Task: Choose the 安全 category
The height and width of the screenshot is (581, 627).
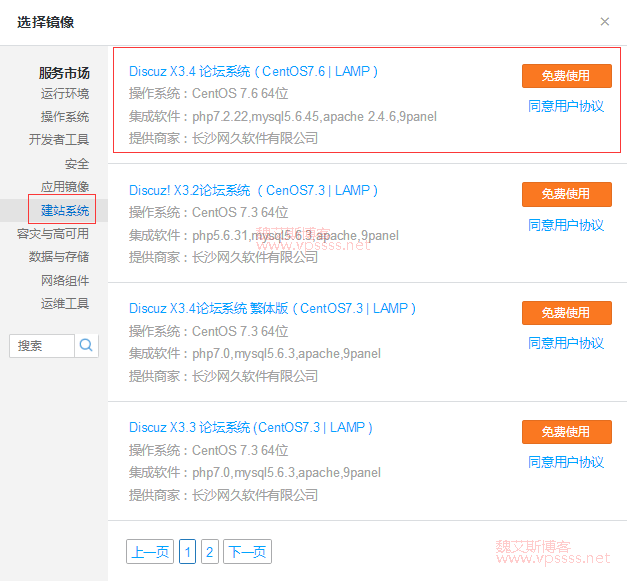Action: click(x=77, y=164)
